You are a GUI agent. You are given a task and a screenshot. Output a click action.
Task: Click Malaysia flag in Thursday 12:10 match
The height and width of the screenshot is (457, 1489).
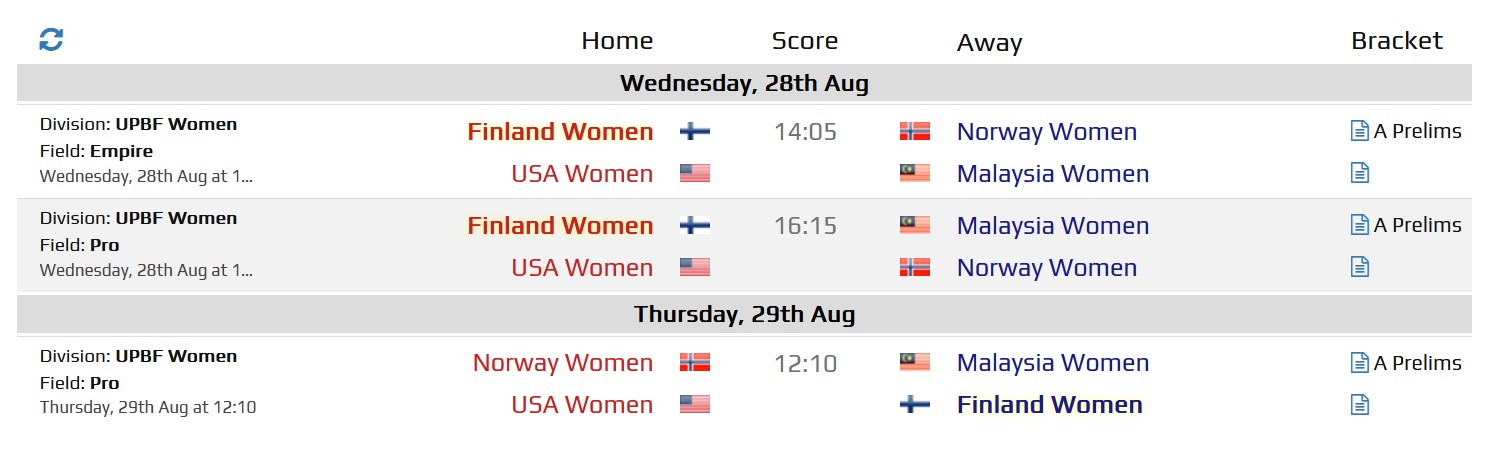pos(915,362)
